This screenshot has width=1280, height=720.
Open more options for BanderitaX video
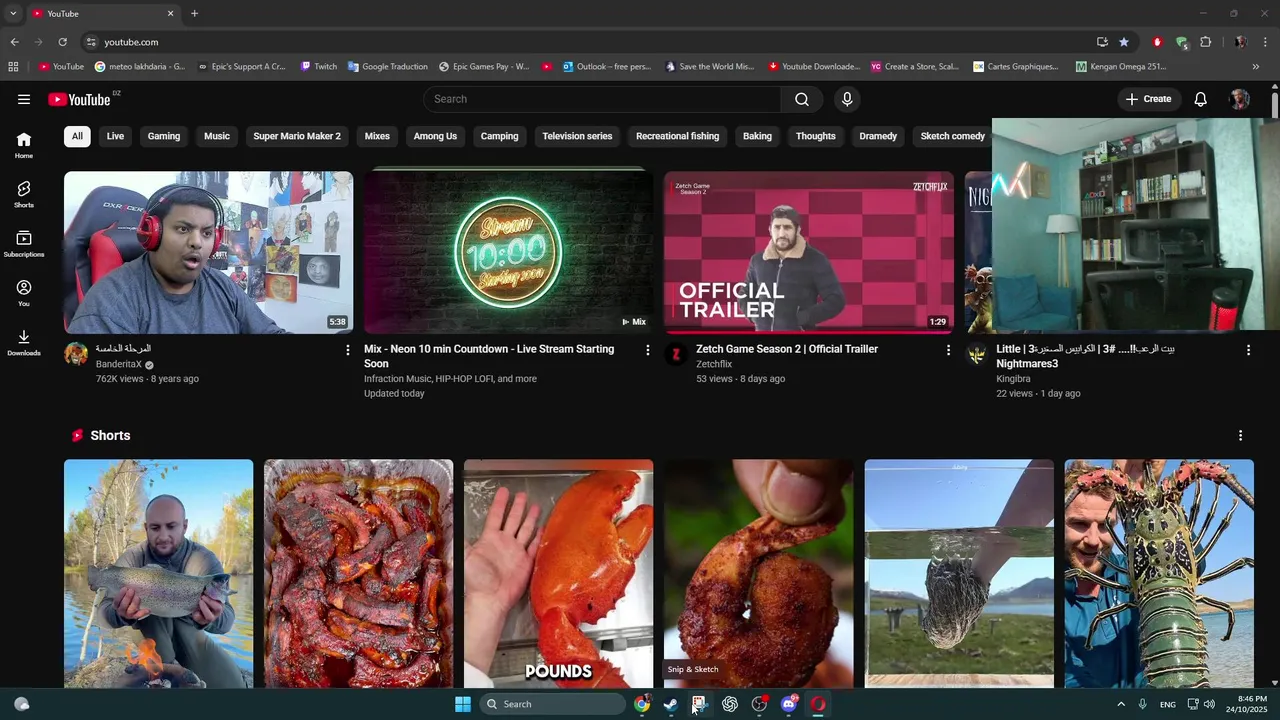click(348, 350)
